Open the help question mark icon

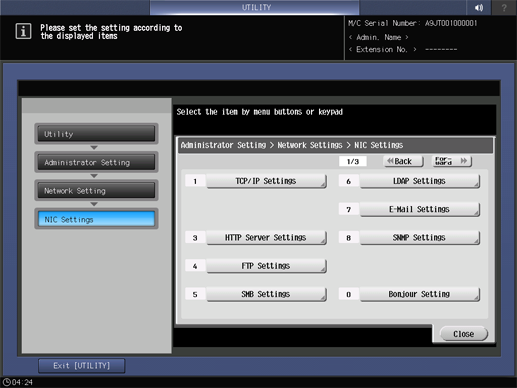pyautogui.click(x=504, y=7)
